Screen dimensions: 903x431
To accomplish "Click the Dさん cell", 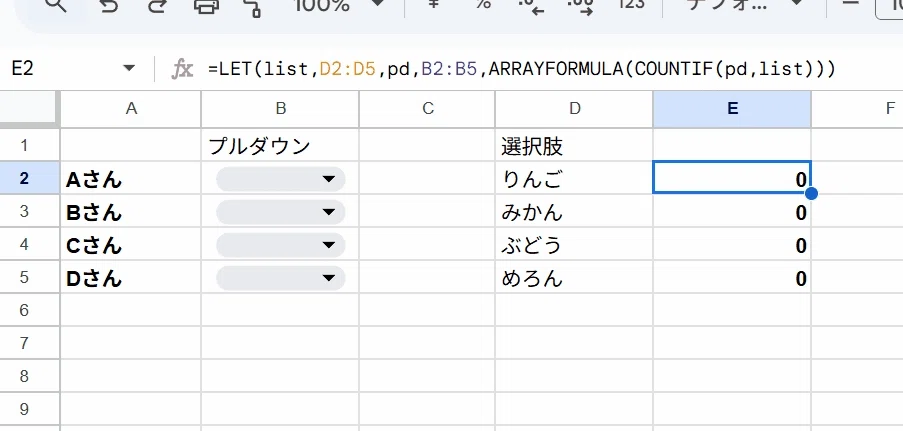I will [131, 277].
